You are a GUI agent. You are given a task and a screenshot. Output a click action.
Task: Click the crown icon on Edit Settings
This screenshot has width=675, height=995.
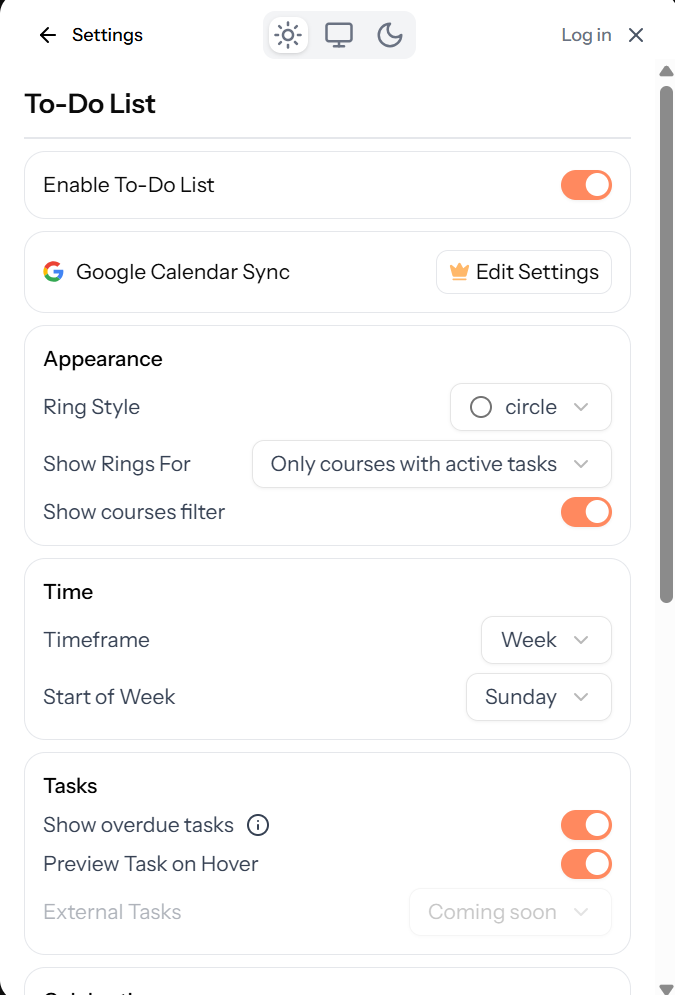click(x=458, y=271)
